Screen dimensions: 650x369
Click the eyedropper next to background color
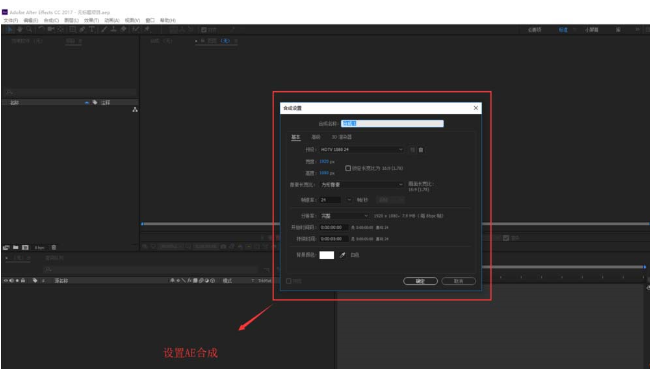[342, 255]
